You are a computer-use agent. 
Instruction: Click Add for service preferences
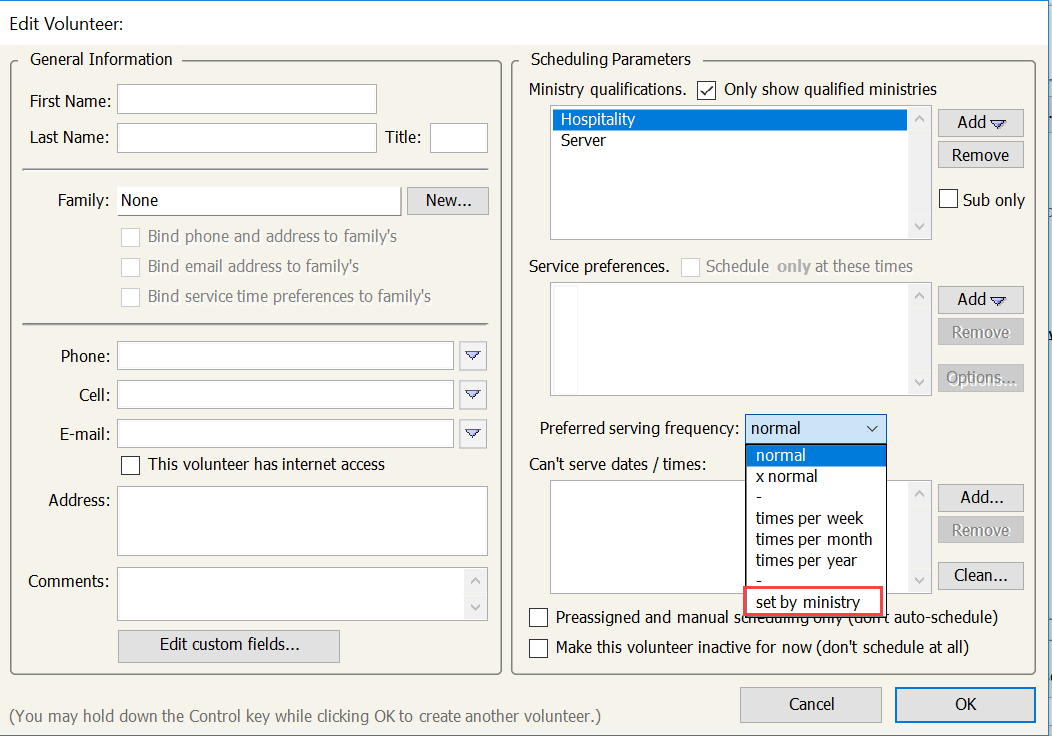point(980,299)
